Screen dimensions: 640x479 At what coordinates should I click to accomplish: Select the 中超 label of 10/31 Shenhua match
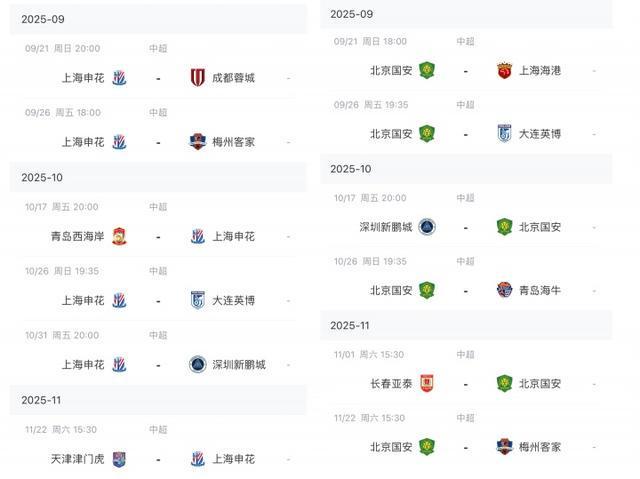pos(158,335)
